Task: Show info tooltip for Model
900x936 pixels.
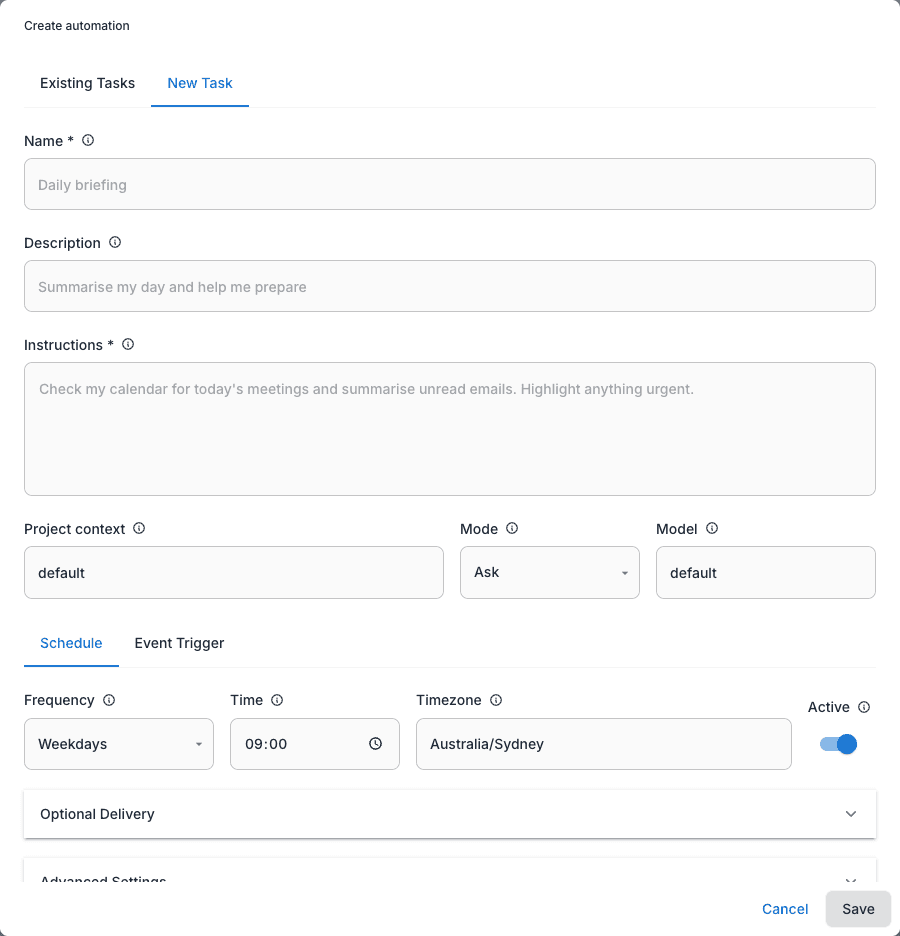Action: [712, 528]
